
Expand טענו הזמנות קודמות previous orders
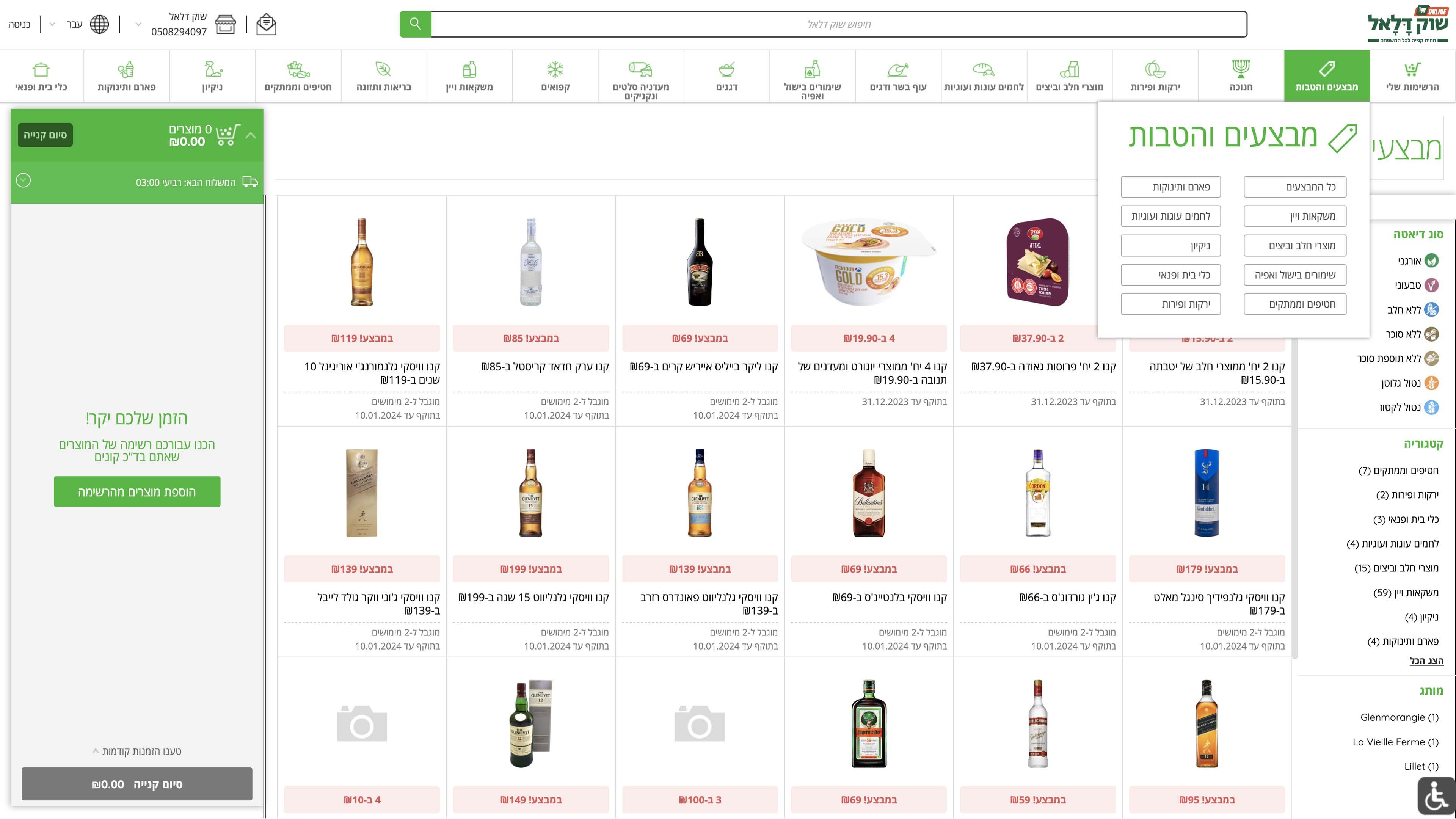point(137,751)
